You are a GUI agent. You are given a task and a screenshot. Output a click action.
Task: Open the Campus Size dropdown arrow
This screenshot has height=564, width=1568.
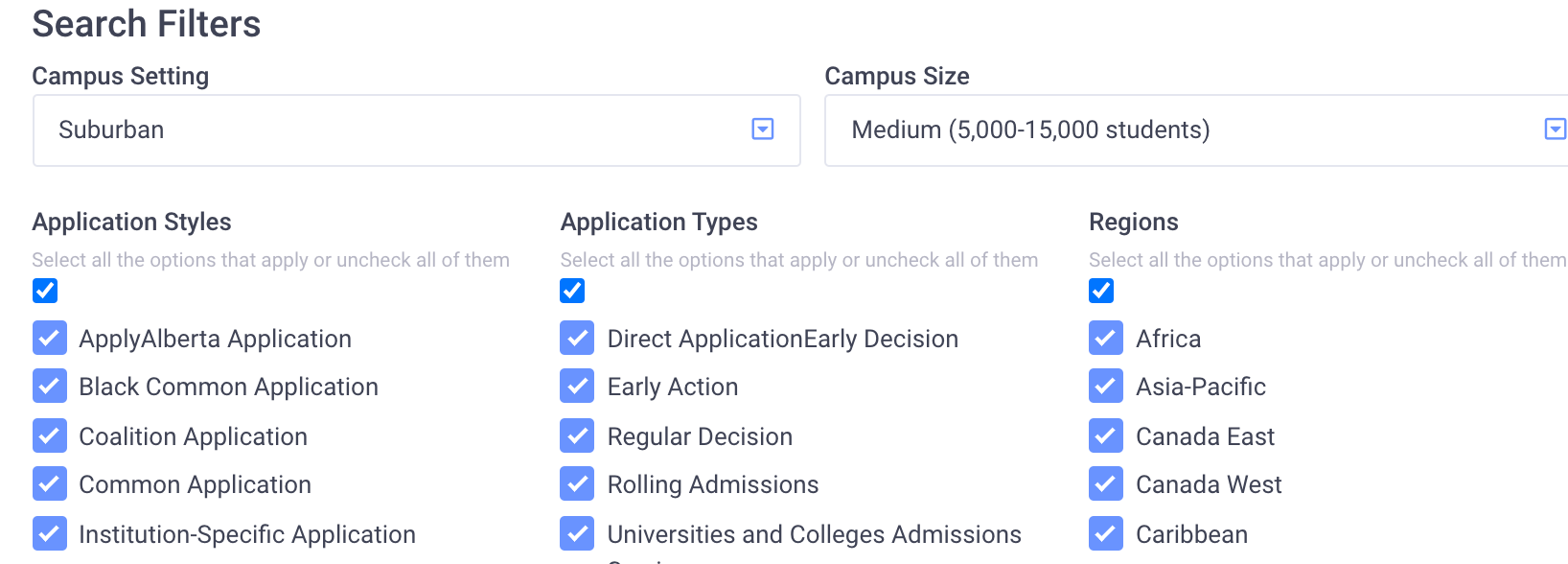click(1555, 129)
